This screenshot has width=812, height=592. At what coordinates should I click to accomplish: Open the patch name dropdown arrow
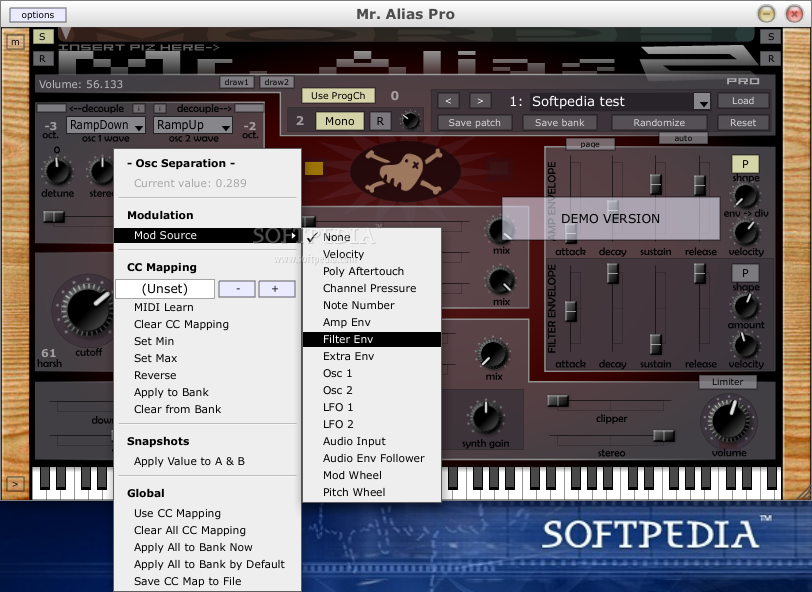pos(702,102)
